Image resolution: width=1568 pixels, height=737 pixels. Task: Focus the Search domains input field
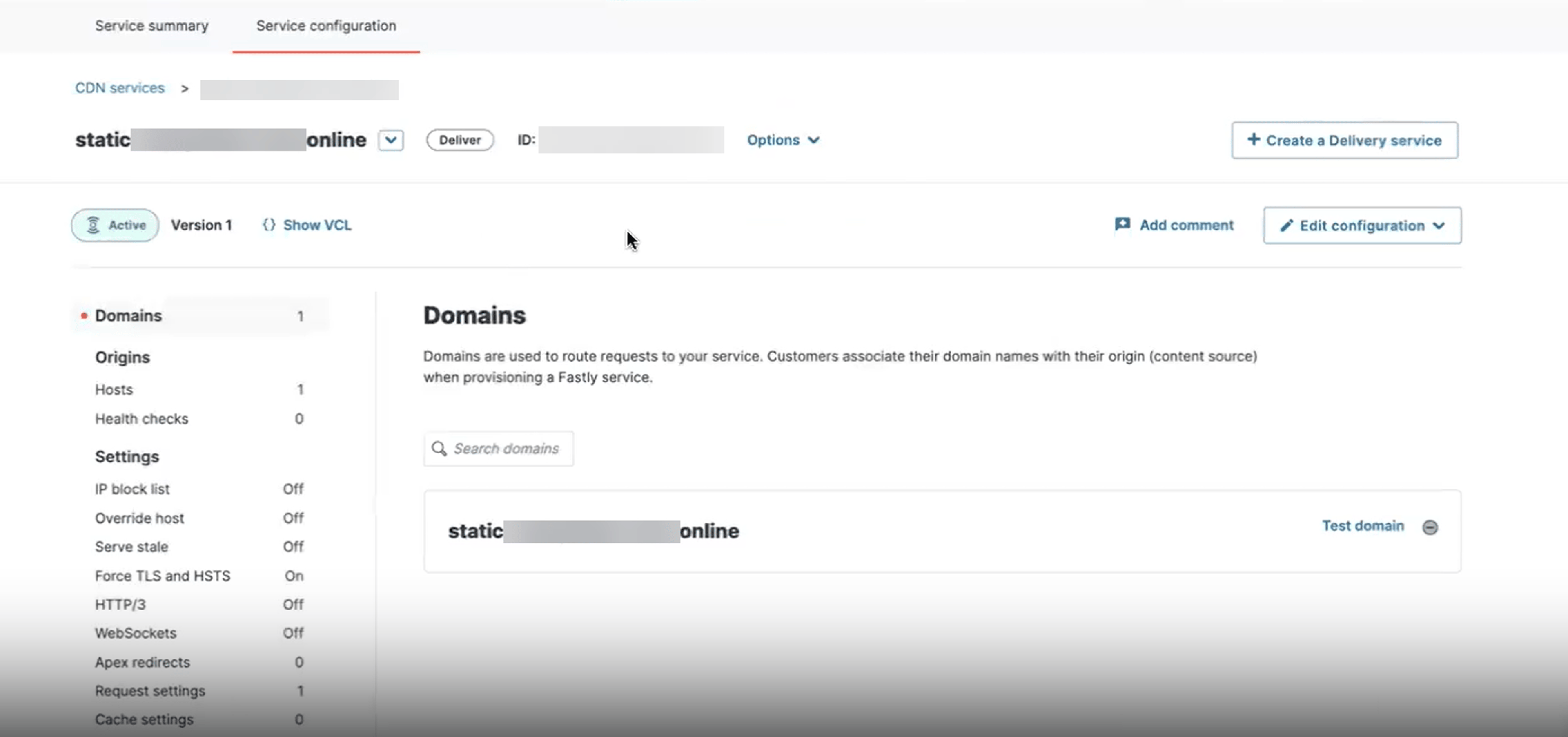[499, 449]
